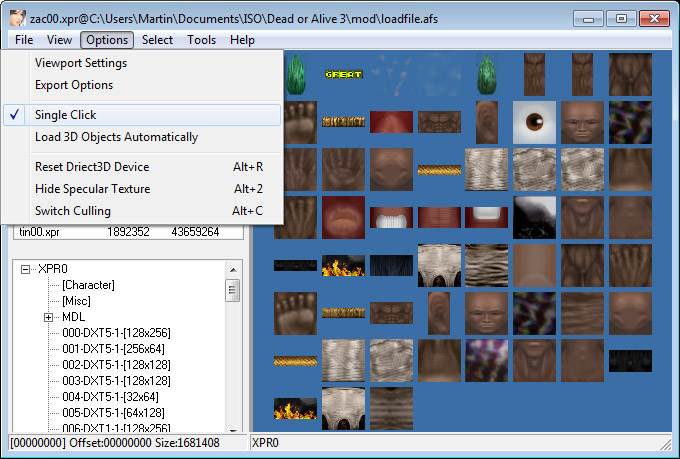Choose Export Options menu entry
Viewport: 680px width, 459px height.
pyautogui.click(x=142, y=85)
